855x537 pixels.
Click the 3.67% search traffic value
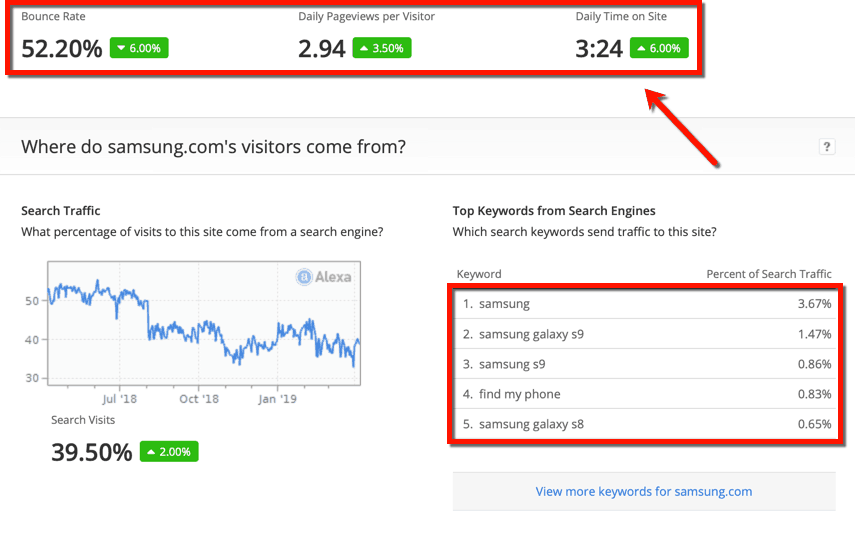814,304
